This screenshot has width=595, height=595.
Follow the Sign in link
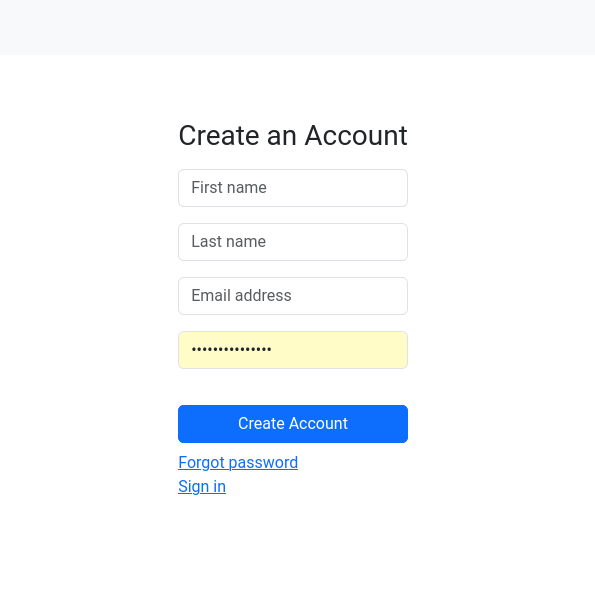pos(202,486)
